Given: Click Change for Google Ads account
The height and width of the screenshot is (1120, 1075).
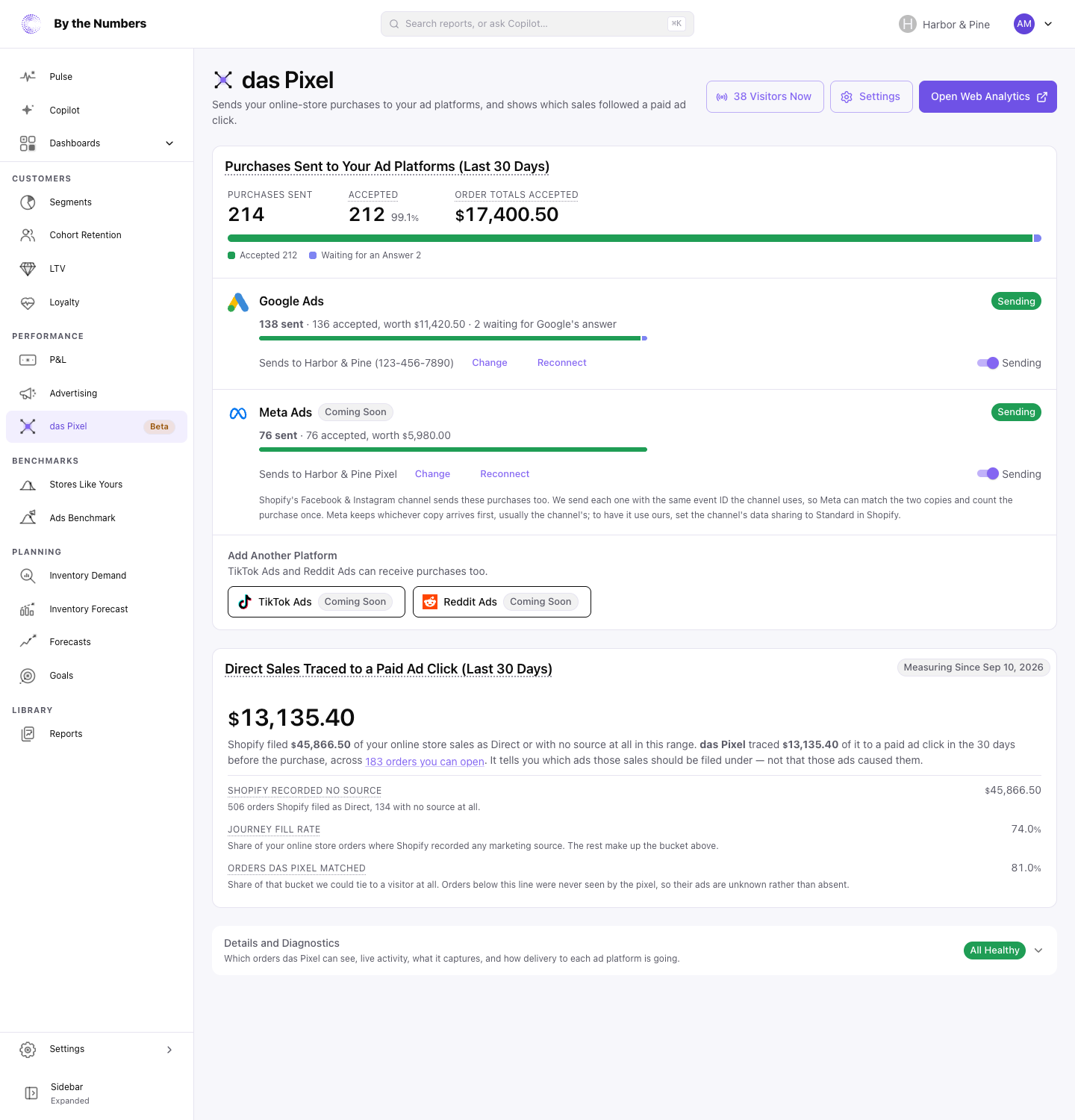Looking at the screenshot, I should point(490,363).
